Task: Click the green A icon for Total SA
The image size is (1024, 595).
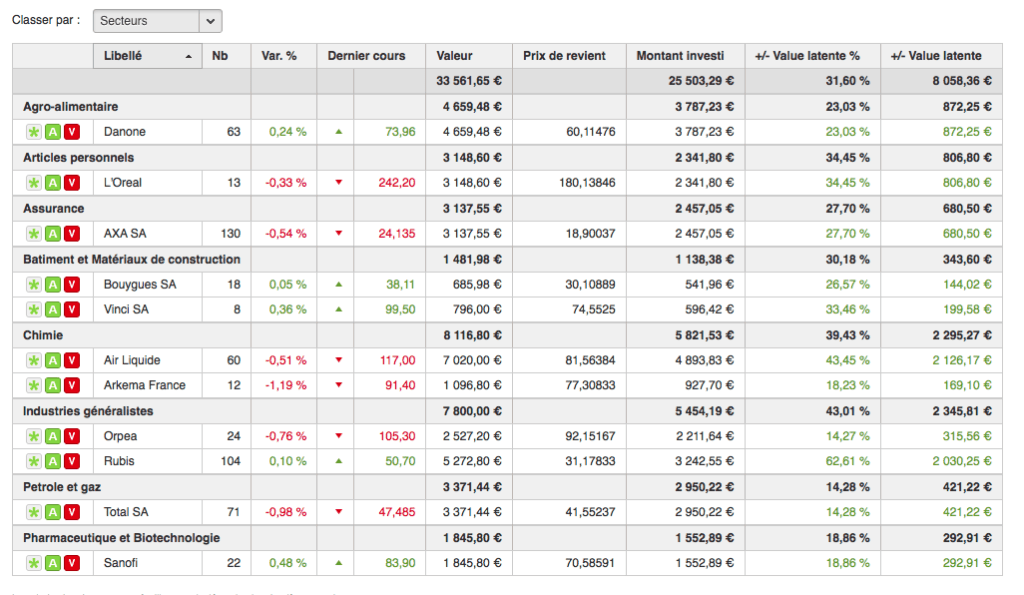Action: point(53,512)
